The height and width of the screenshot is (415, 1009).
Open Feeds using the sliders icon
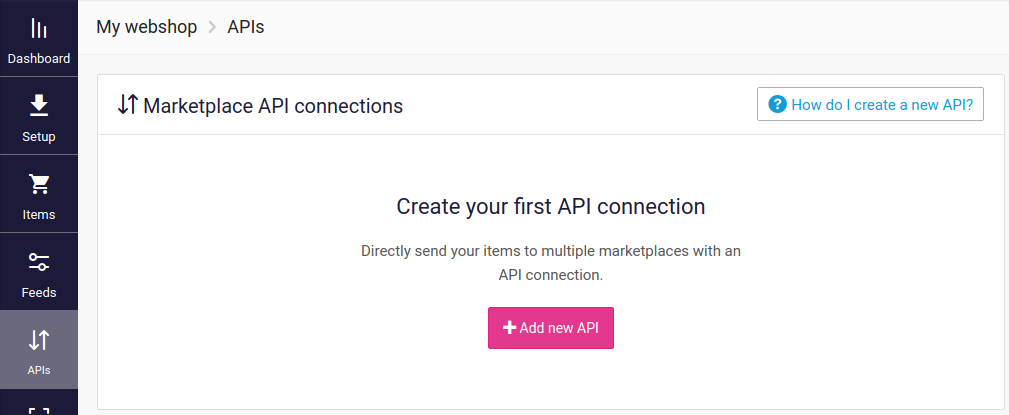39,262
